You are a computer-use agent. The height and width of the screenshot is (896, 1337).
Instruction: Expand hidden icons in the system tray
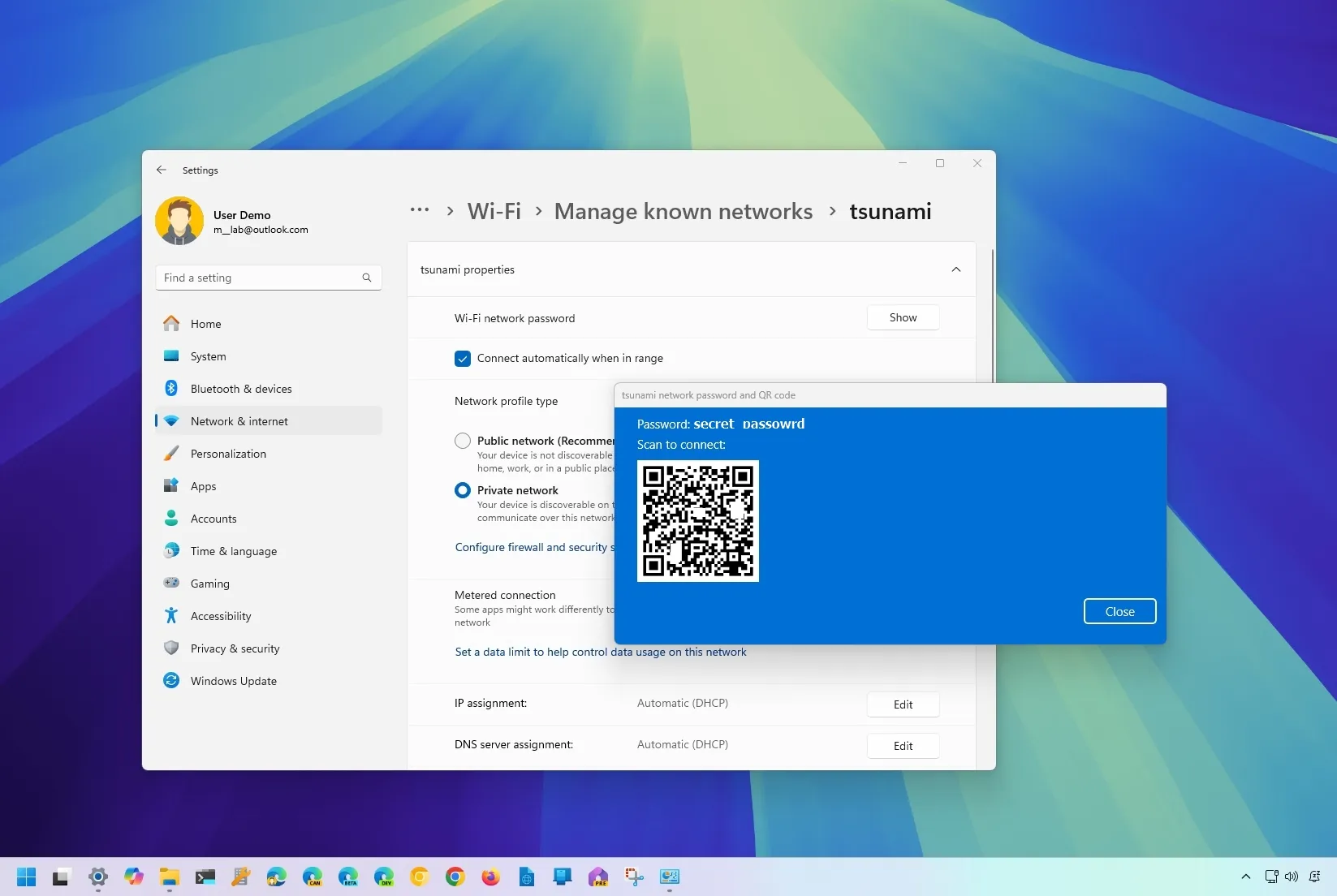[x=1246, y=877]
